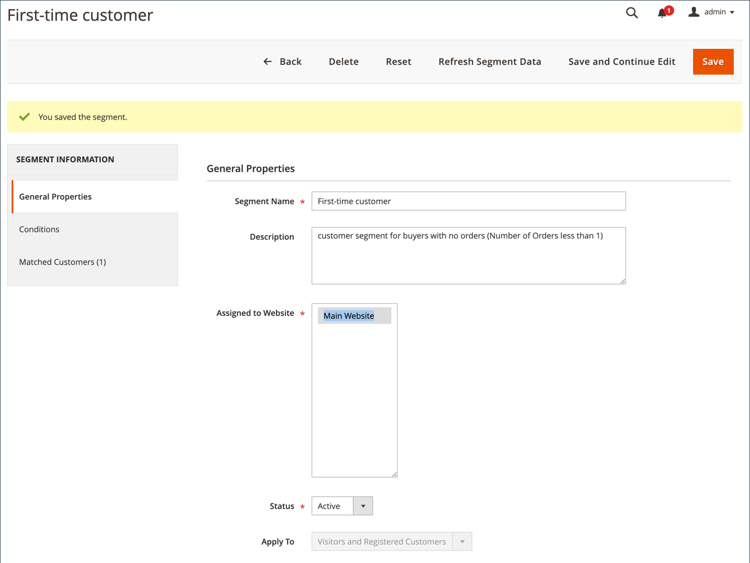Viewport: 750px width, 563px height.
Task: Open the General Properties tab
Action: [95, 197]
